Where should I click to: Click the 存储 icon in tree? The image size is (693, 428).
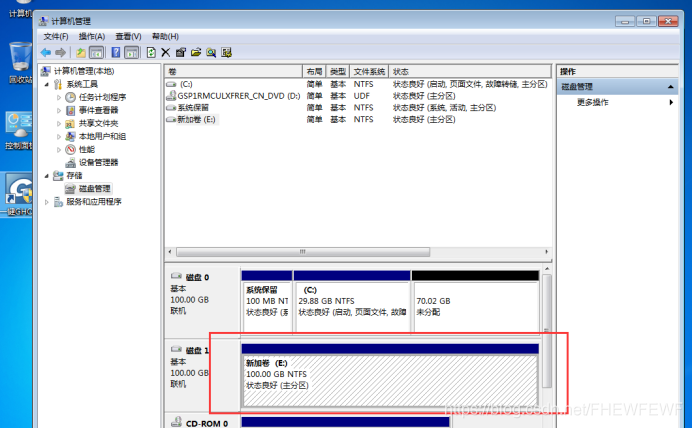click(58, 176)
